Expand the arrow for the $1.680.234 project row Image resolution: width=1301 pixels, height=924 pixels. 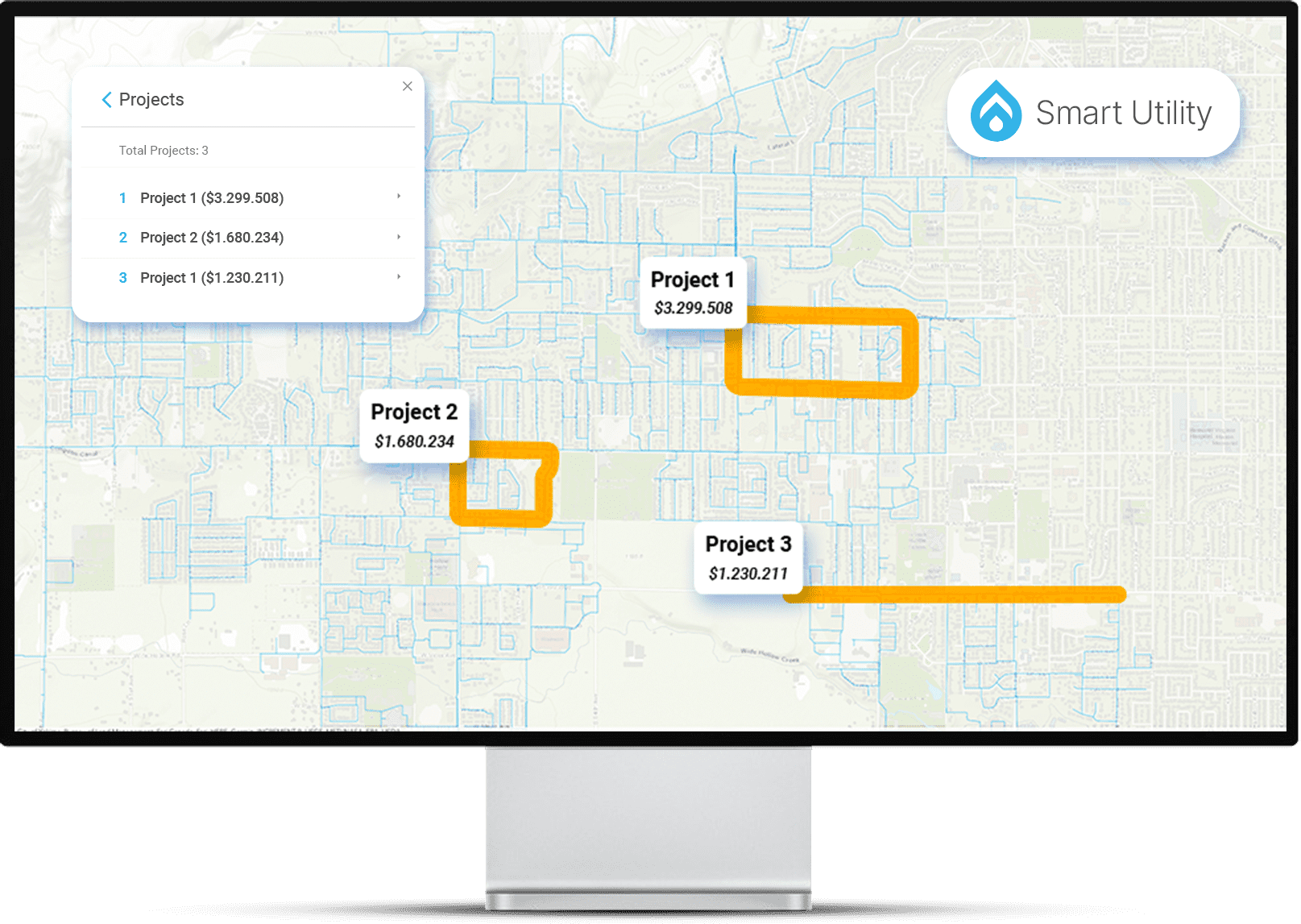click(x=399, y=237)
